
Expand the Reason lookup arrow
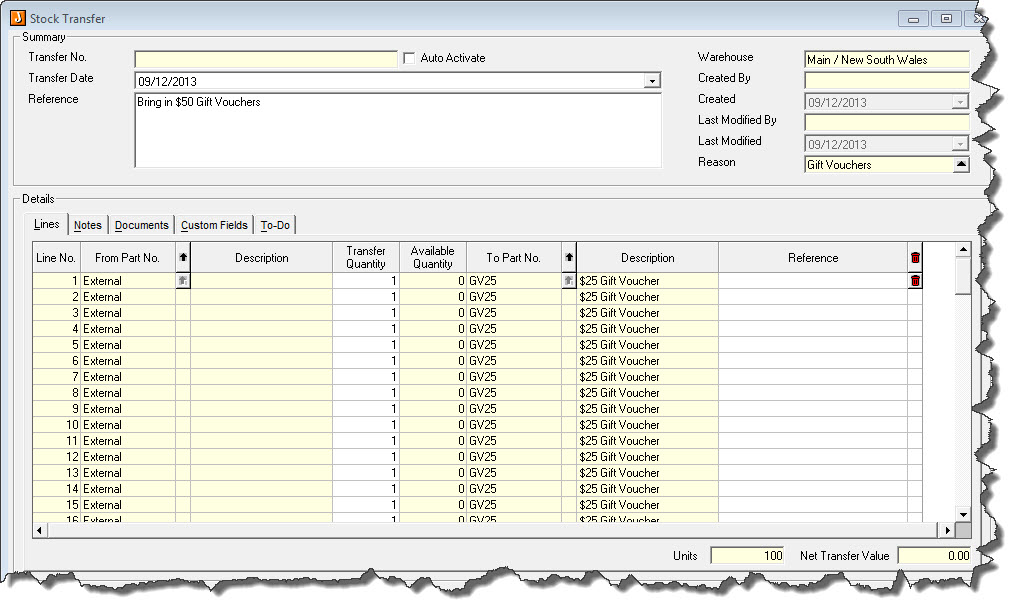961,165
